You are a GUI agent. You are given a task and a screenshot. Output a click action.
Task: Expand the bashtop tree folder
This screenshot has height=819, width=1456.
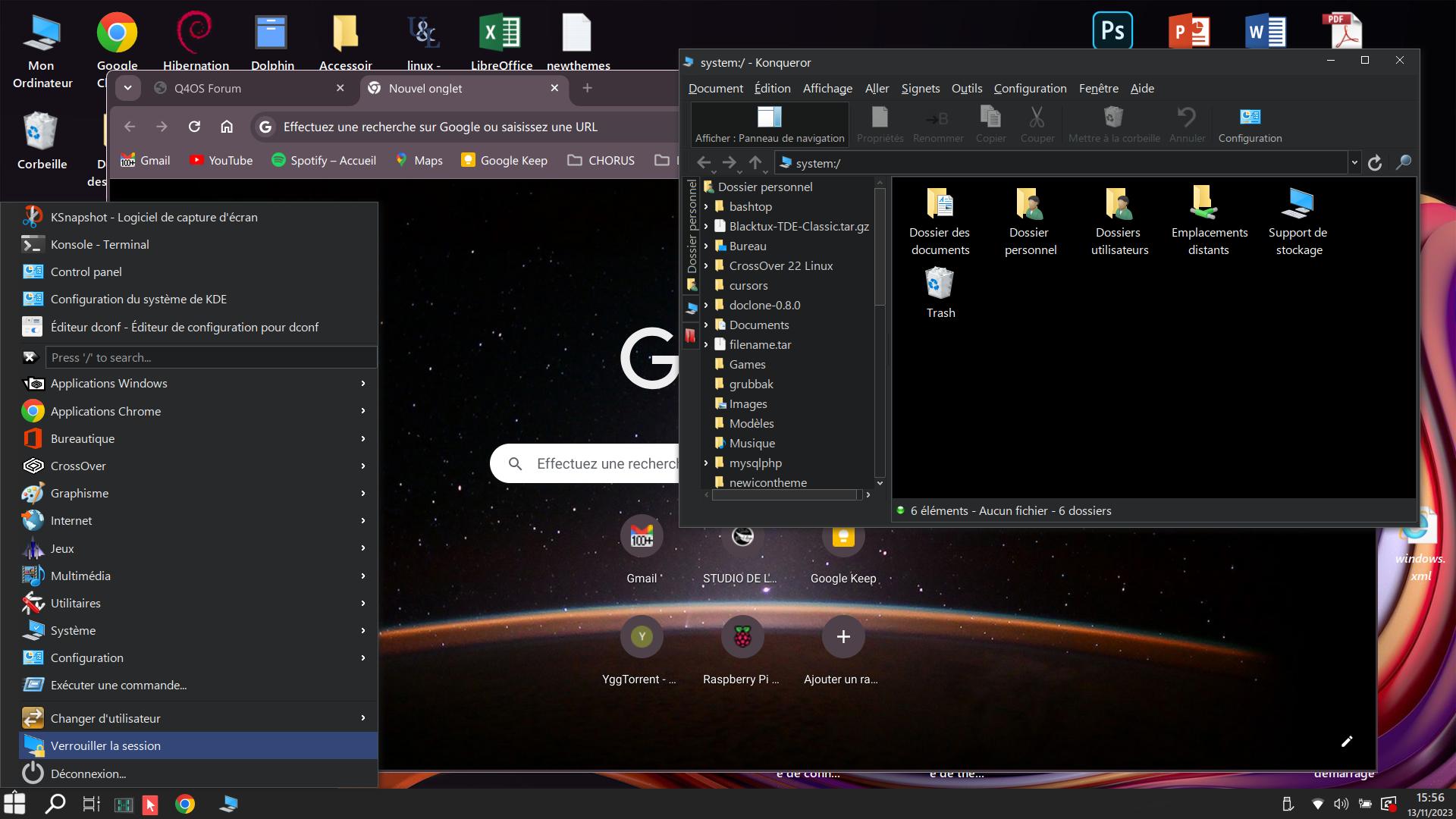706,206
